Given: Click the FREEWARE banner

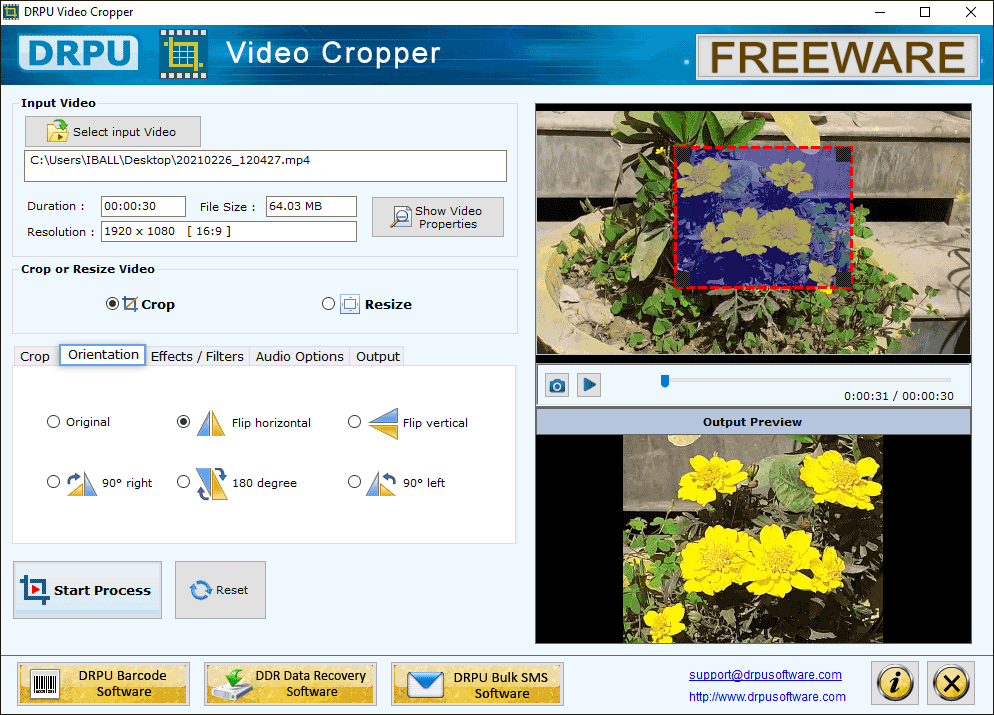Looking at the screenshot, I should point(837,57).
